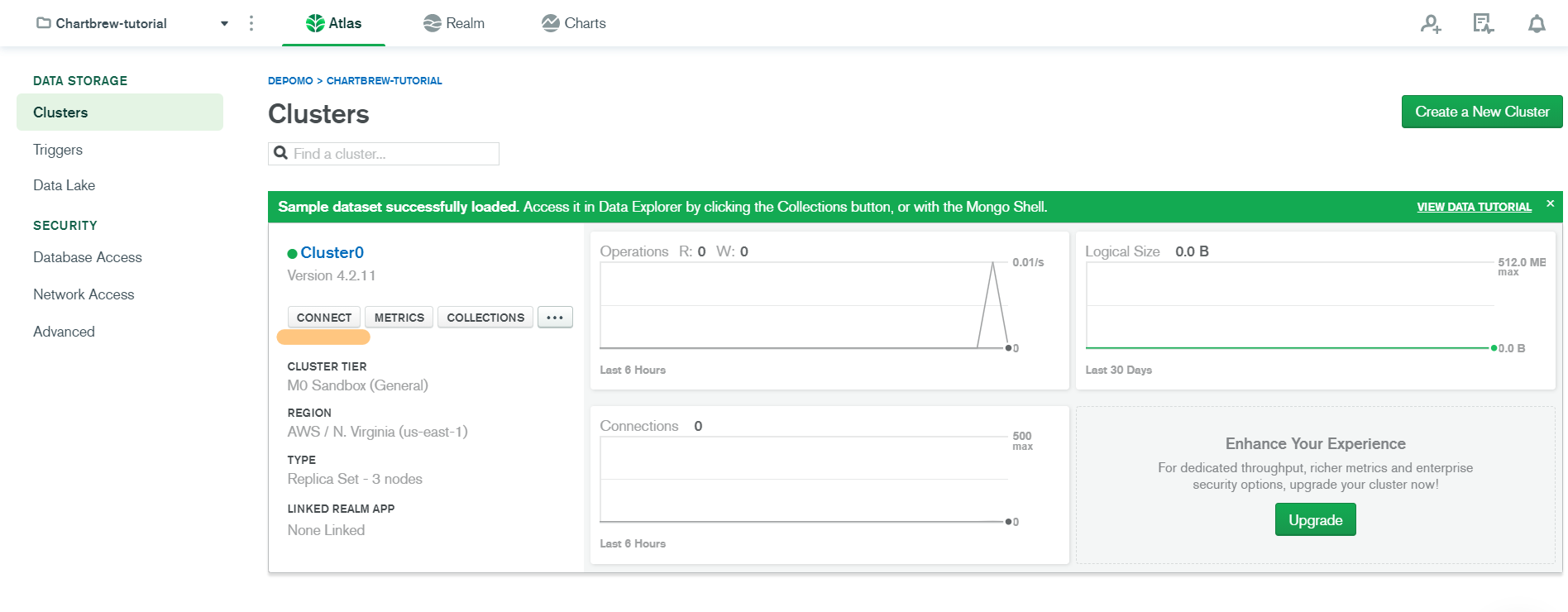Click the Logical Size chart

(1316, 310)
